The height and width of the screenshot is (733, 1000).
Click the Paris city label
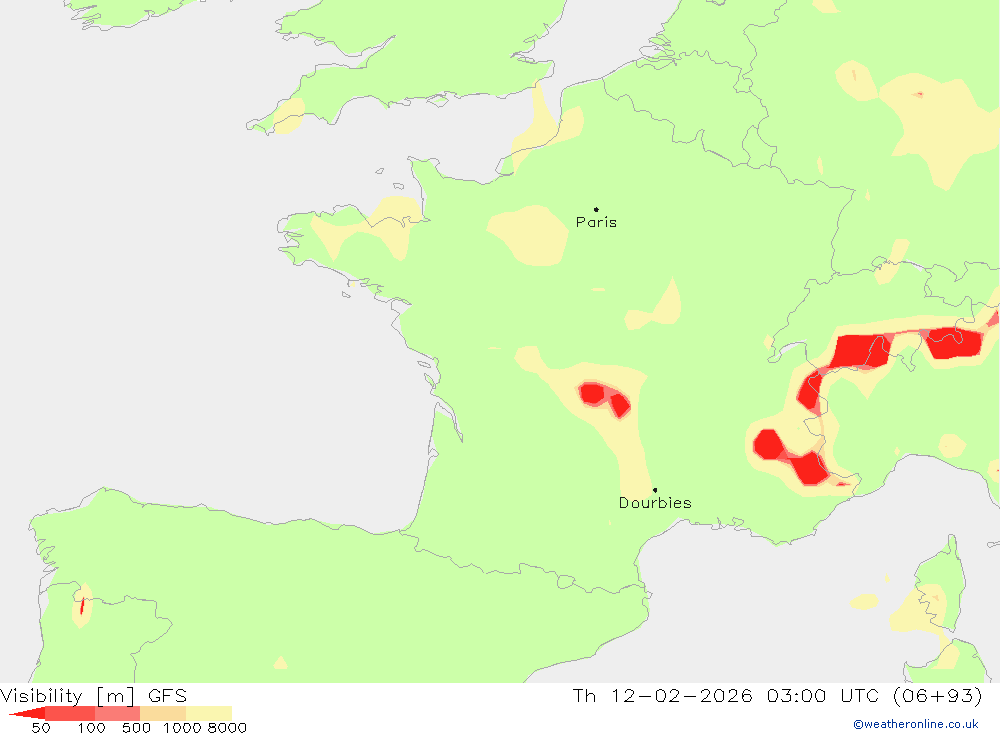tap(596, 222)
